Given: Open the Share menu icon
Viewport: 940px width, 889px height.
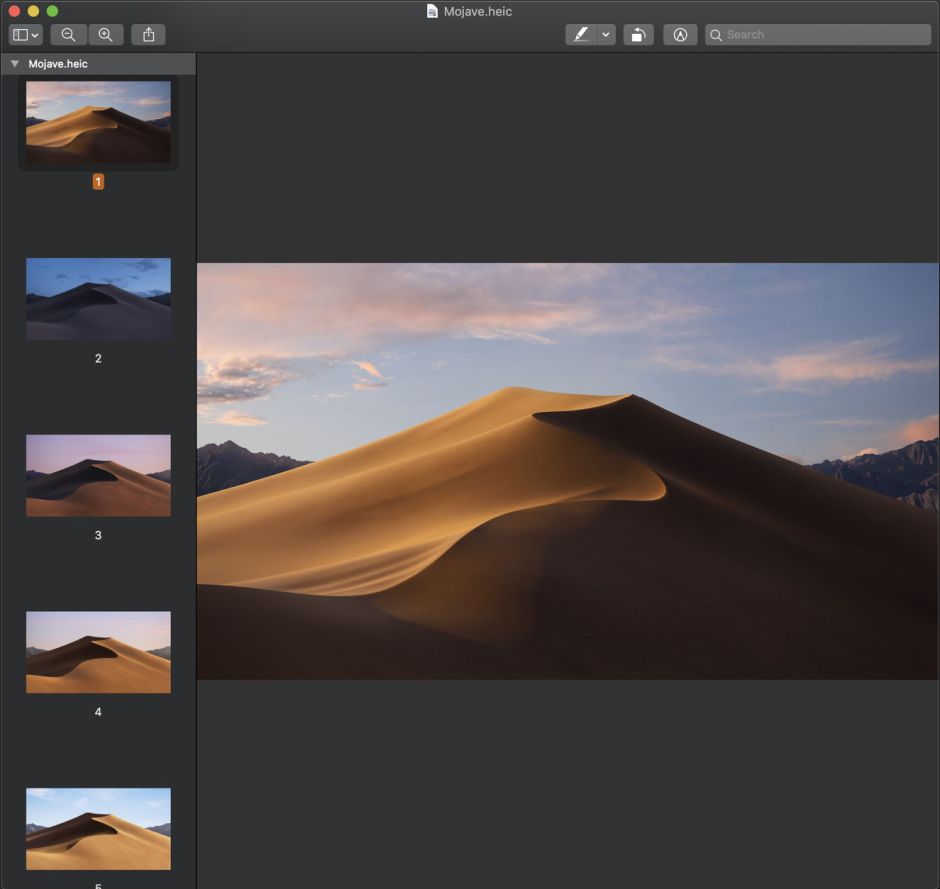Looking at the screenshot, I should click(x=148, y=34).
